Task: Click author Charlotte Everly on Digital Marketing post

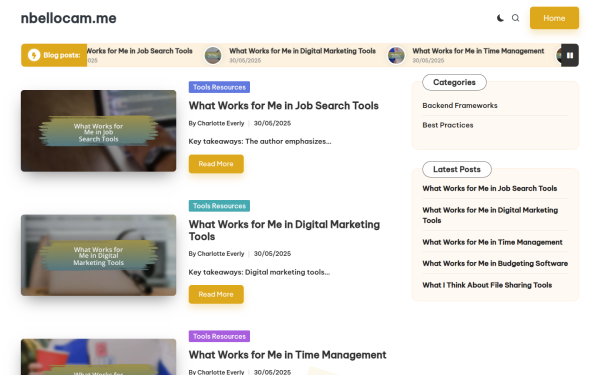Action: [220, 254]
